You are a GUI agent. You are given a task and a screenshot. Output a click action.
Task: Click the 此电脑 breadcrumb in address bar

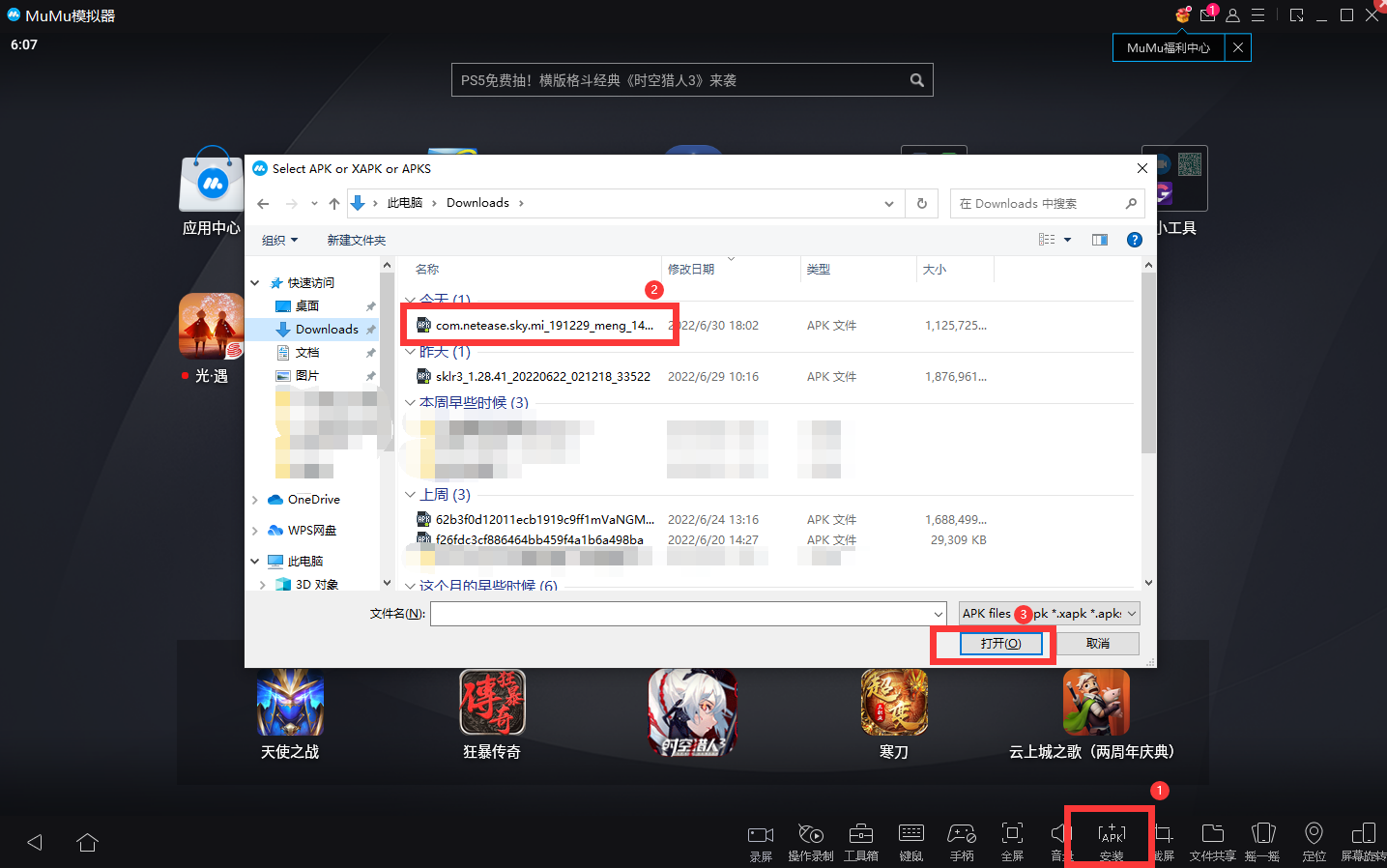click(405, 203)
